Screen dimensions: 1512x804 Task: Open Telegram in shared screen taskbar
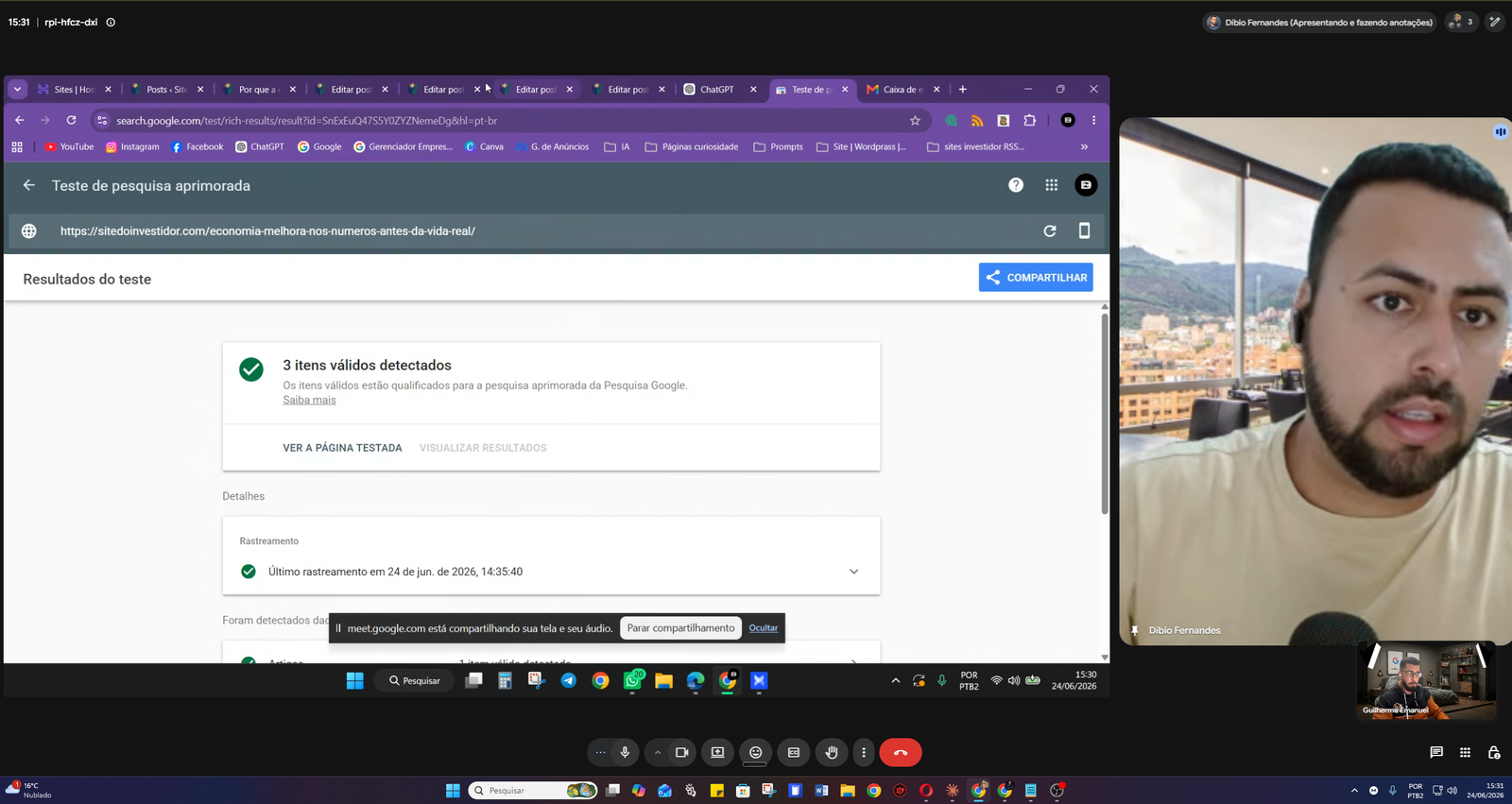coord(569,681)
